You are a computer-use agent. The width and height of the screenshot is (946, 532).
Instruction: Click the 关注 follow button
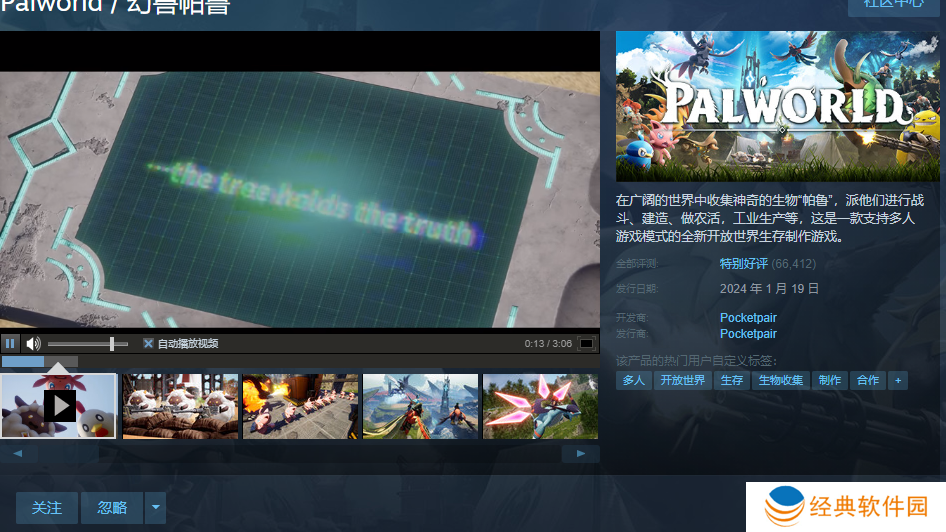47,508
